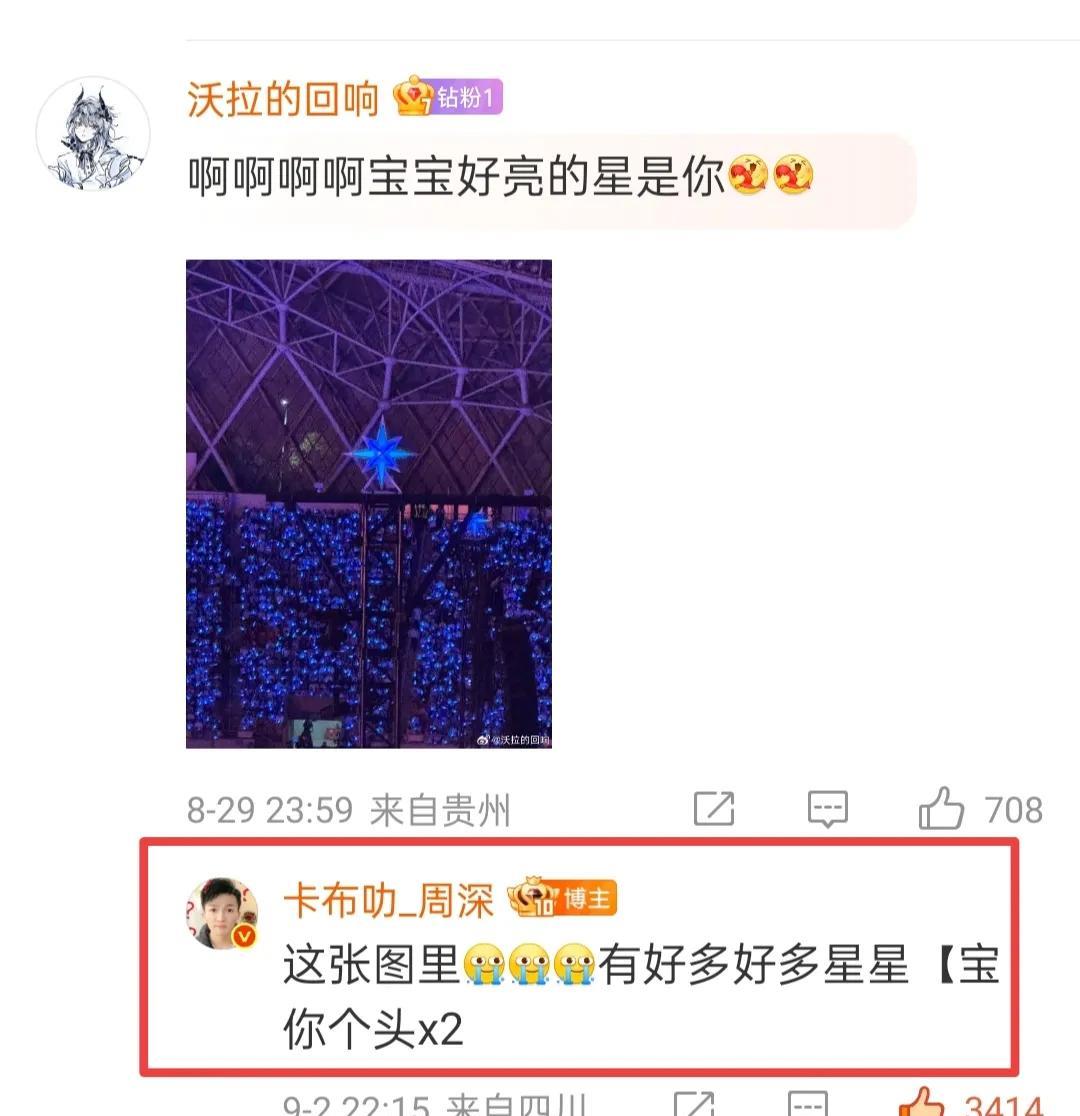1080x1116 pixels.
Task: Click the 3414 like count
Action: coord(1004,1105)
